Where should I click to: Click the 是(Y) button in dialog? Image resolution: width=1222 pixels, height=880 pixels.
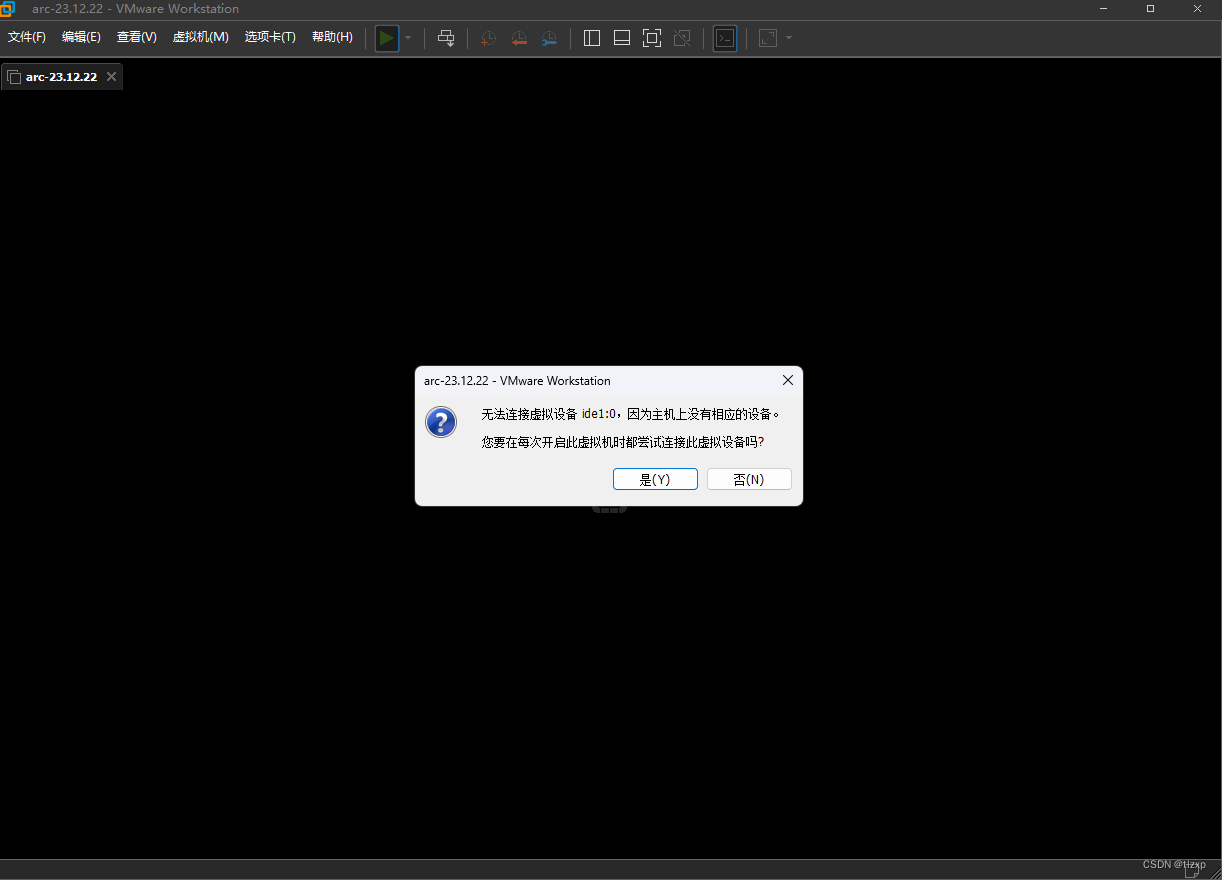coord(655,479)
